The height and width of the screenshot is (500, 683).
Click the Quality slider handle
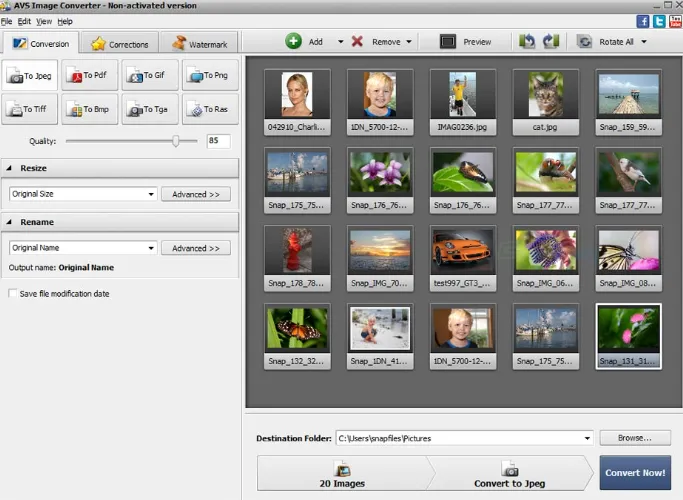click(176, 141)
